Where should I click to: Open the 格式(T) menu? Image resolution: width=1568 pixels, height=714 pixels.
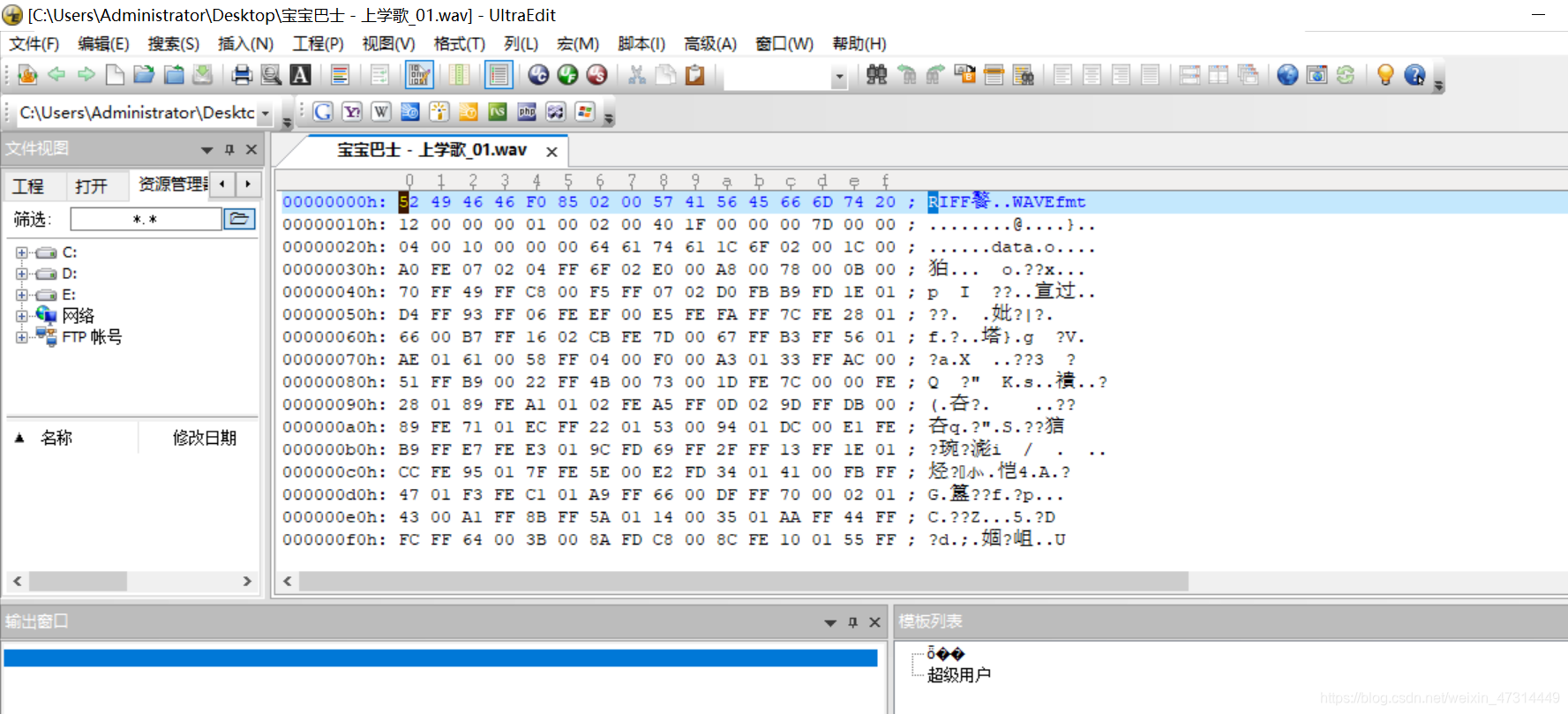(459, 43)
